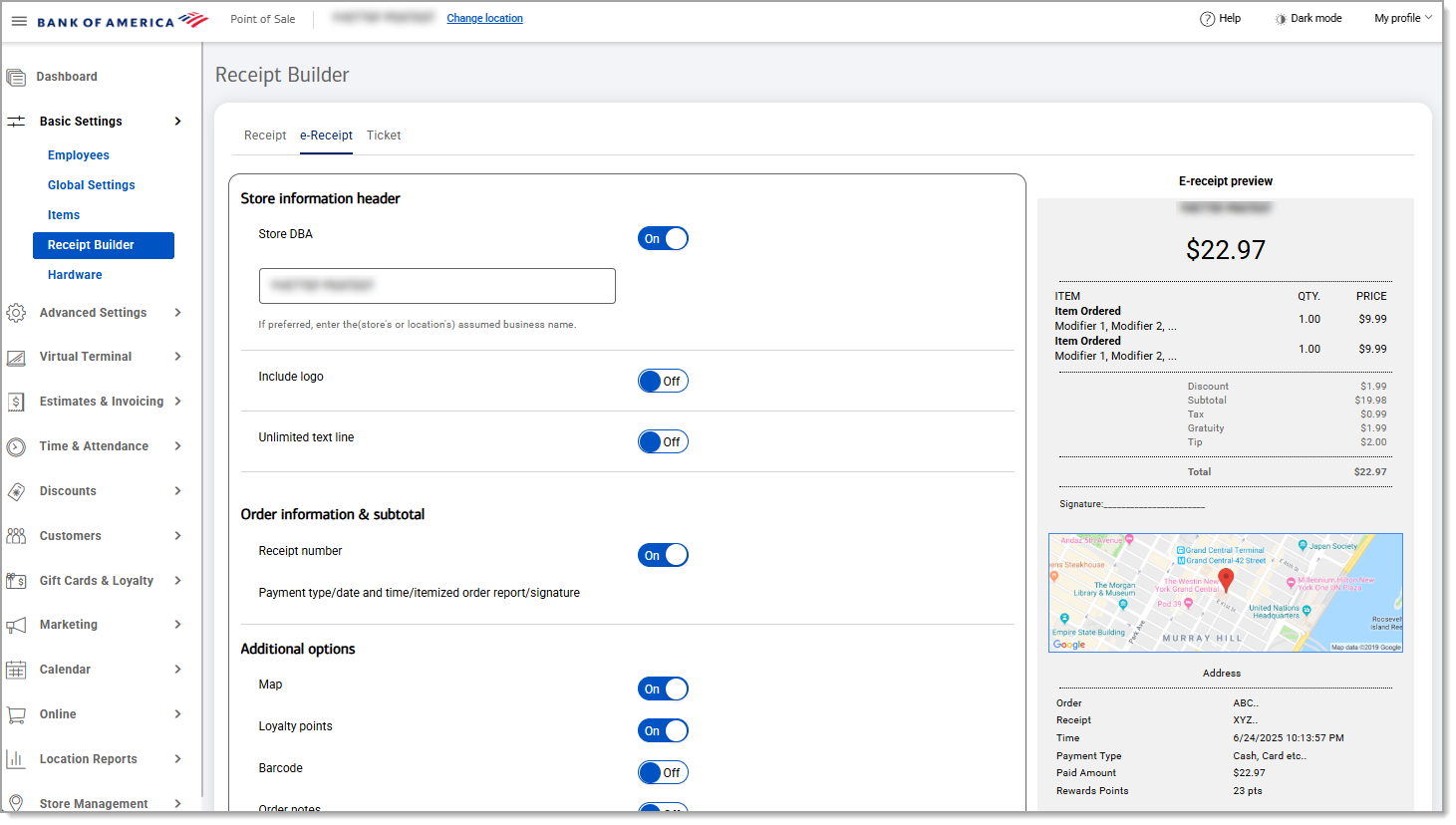The width and height of the screenshot is (1456, 825).
Task: Click the Dashboard sidebar icon
Action: pos(16,77)
